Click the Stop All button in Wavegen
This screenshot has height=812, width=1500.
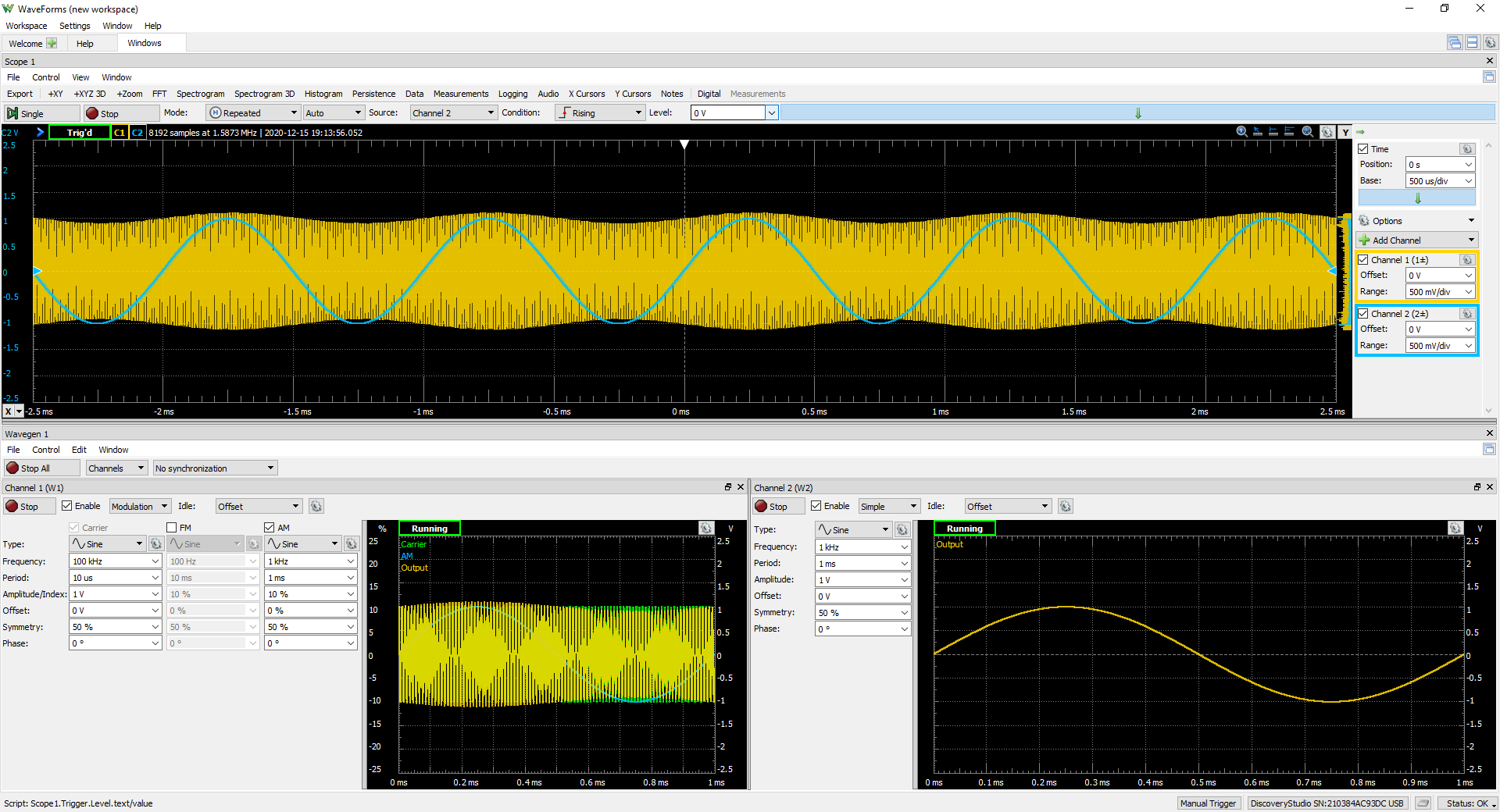tap(42, 468)
